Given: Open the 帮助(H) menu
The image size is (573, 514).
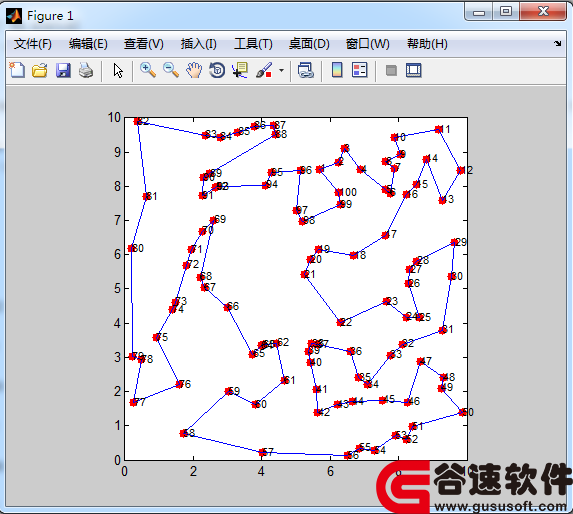Looking at the screenshot, I should click(427, 44).
